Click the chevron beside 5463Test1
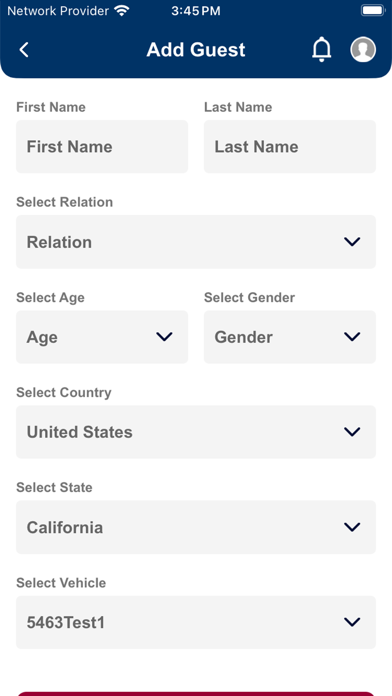 pyautogui.click(x=352, y=622)
